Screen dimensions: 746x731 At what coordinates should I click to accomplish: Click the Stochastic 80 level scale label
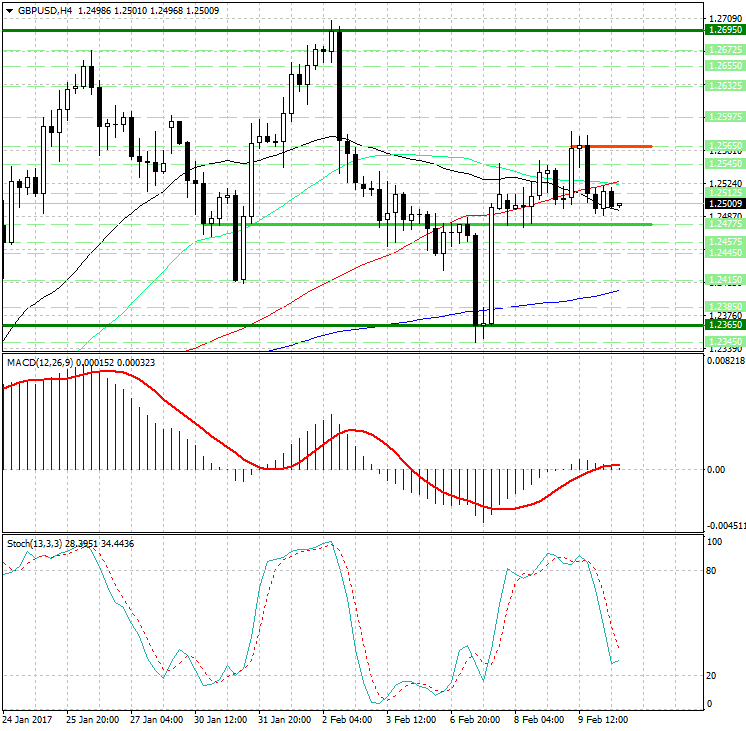tap(713, 571)
